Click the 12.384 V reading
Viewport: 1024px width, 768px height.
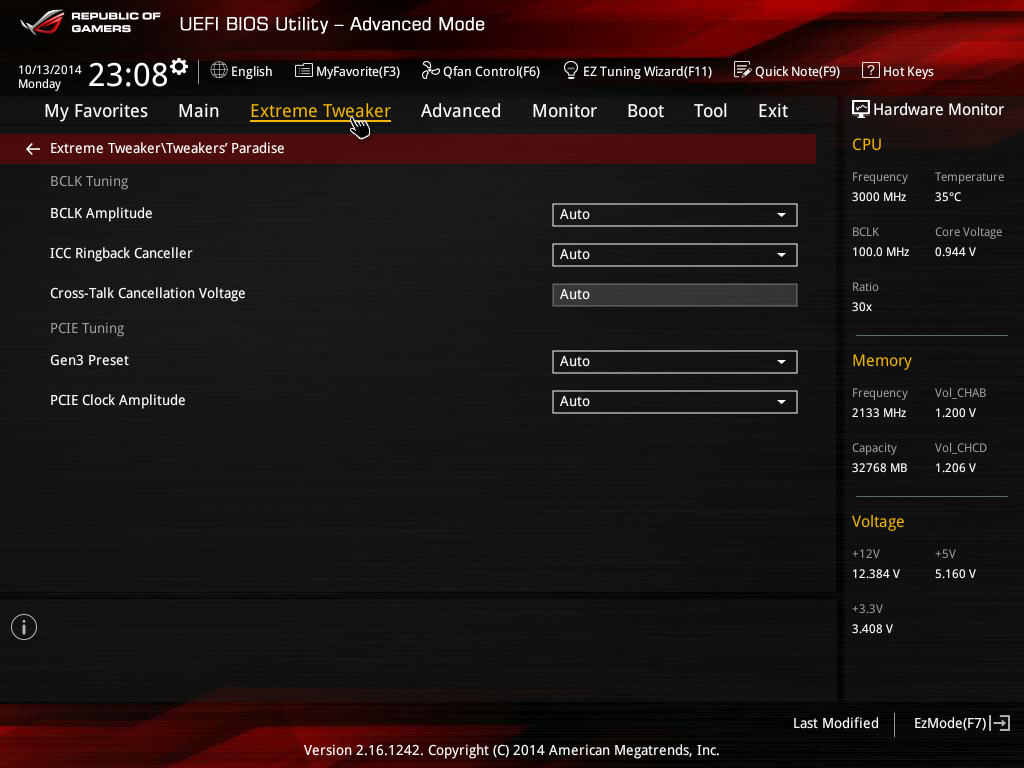pyautogui.click(x=876, y=573)
